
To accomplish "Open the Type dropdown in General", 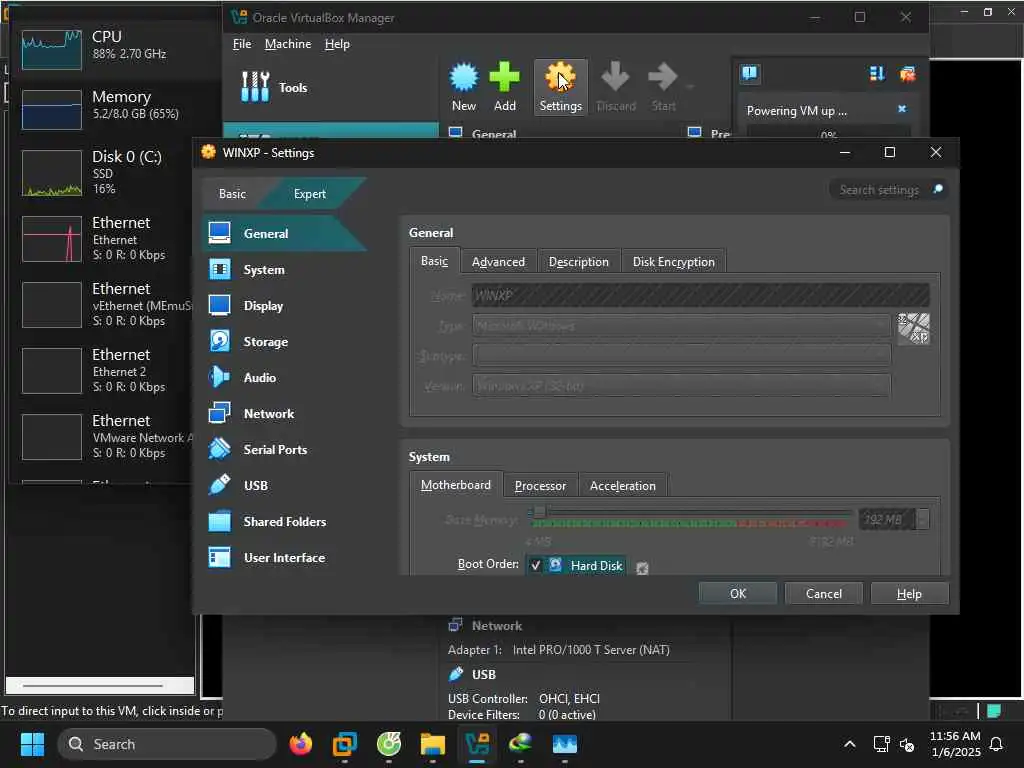I will 681,325.
